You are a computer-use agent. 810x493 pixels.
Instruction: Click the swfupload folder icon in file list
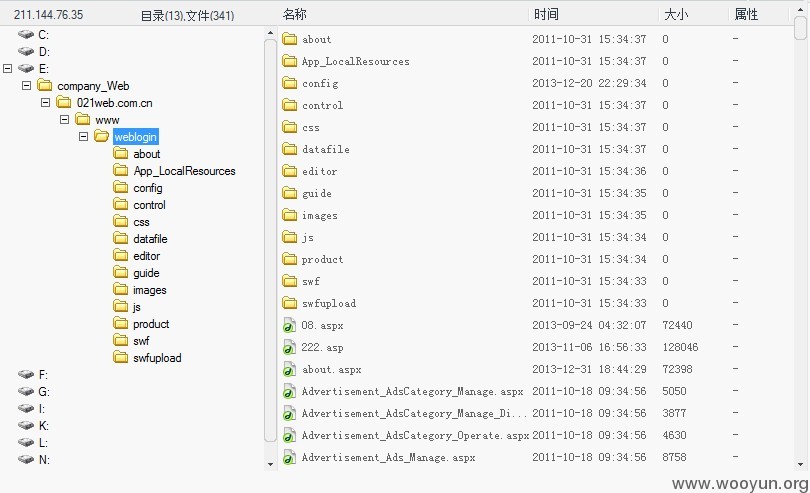point(290,303)
